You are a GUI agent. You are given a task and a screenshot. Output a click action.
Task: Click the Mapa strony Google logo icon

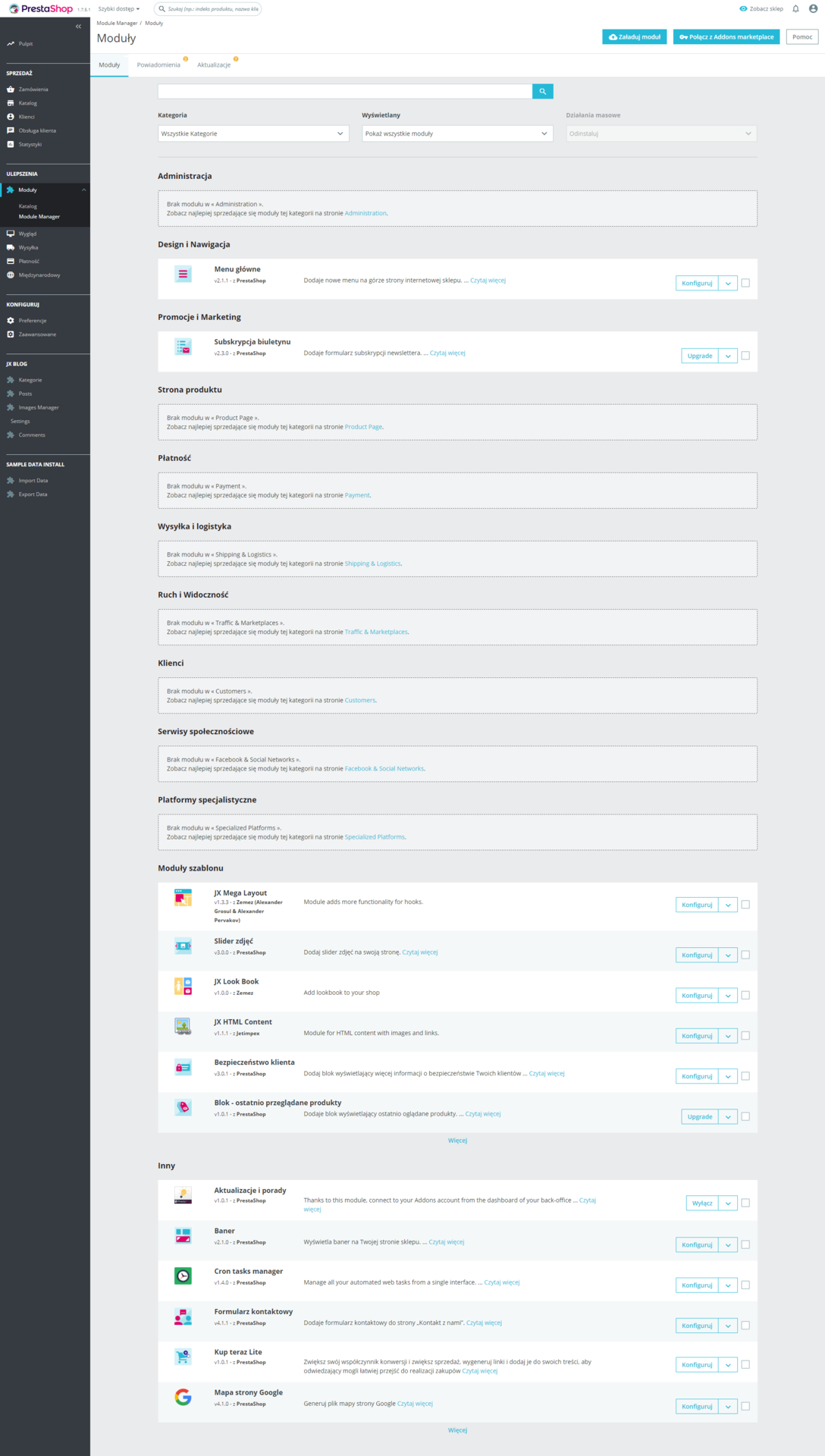tap(183, 1397)
